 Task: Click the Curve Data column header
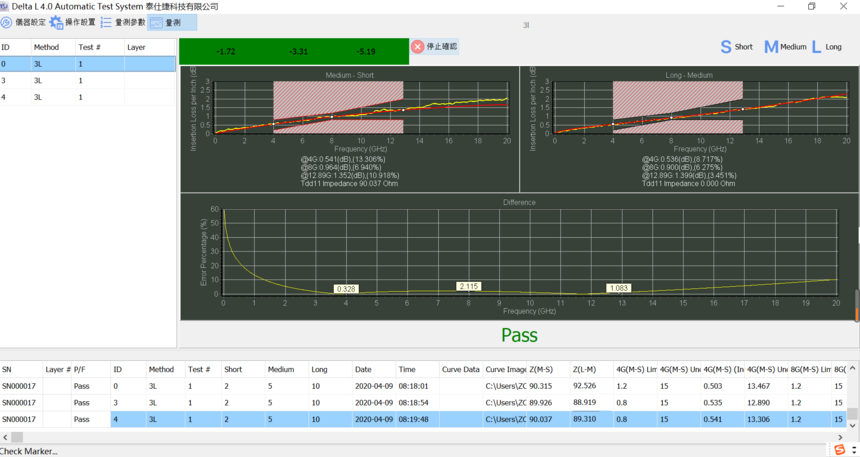pos(461,369)
